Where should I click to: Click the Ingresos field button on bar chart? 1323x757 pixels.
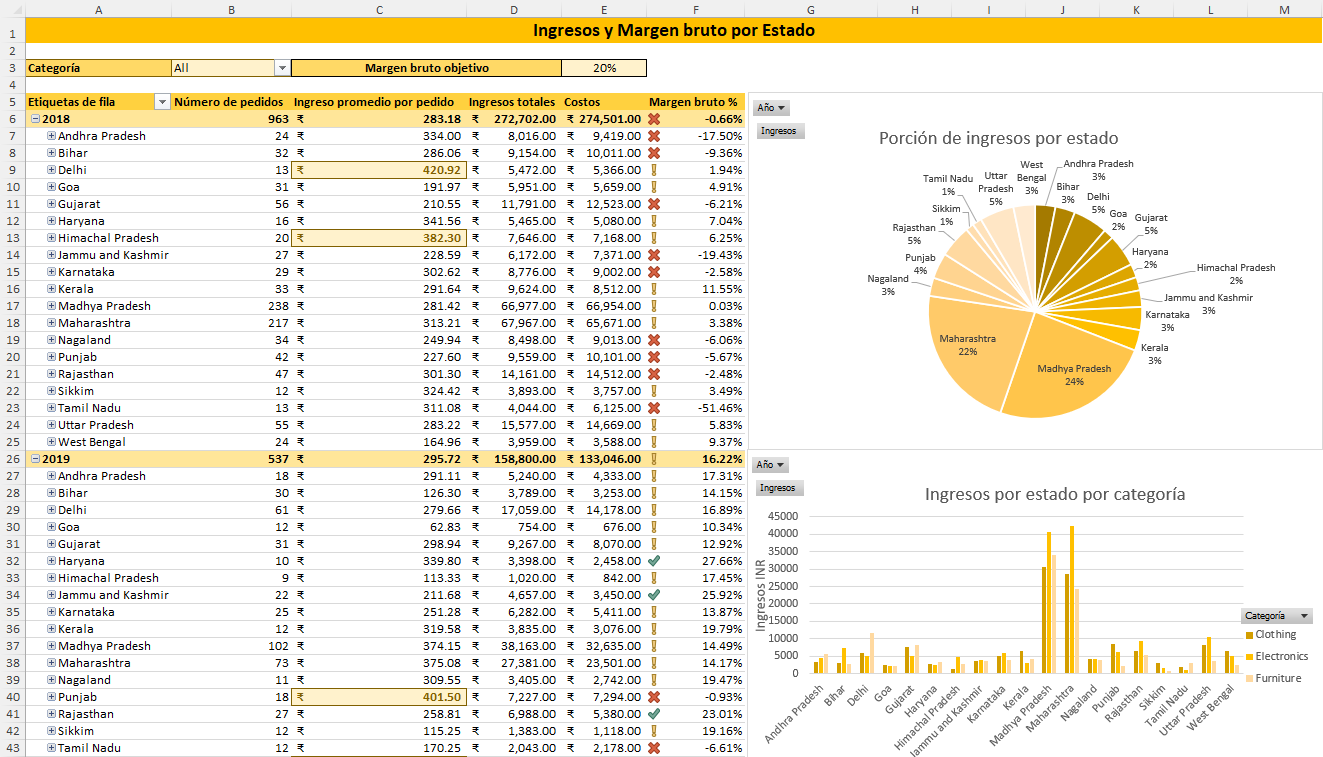coord(779,488)
